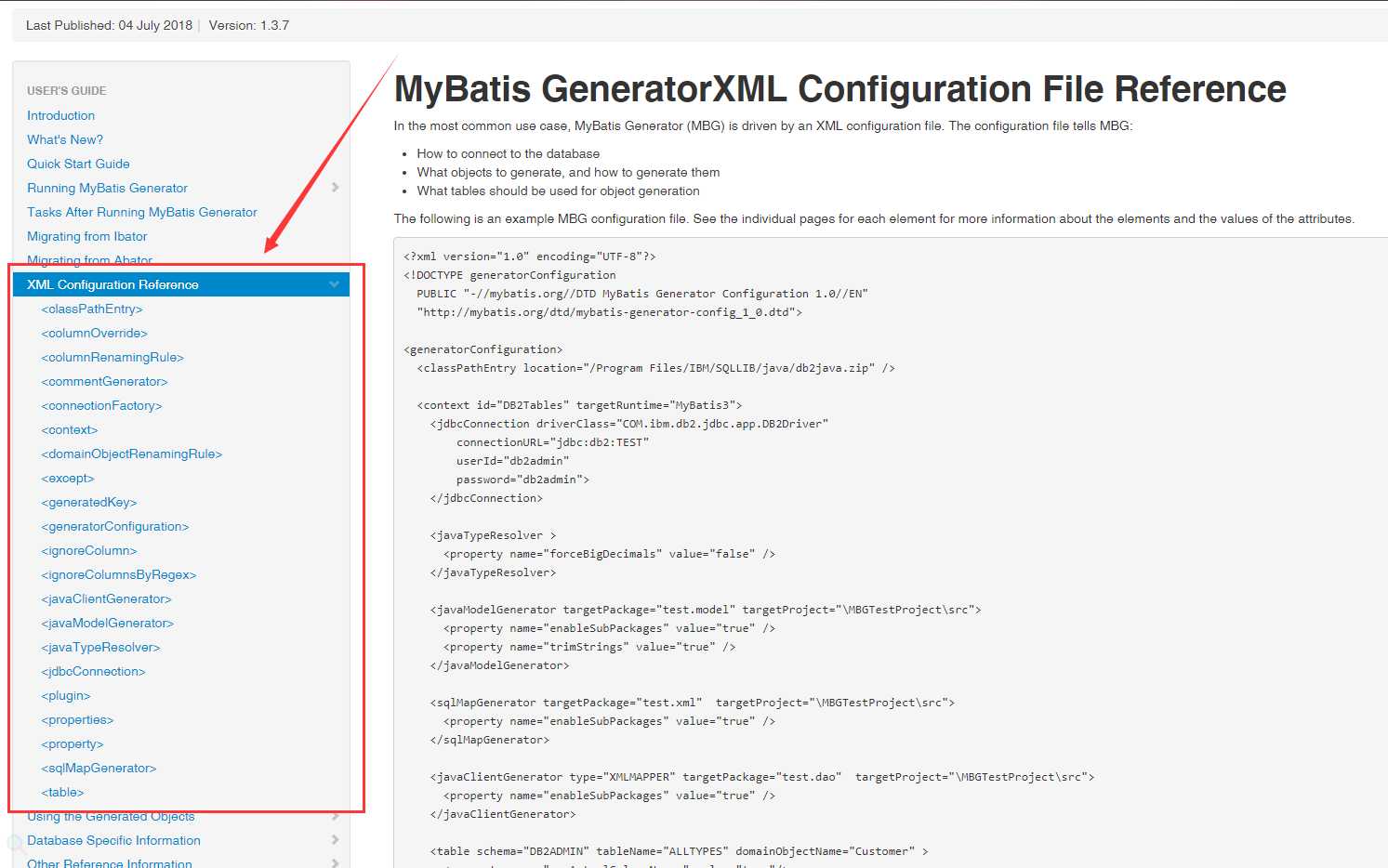
Task: Open the <generatedKey> reference page
Action: point(89,502)
